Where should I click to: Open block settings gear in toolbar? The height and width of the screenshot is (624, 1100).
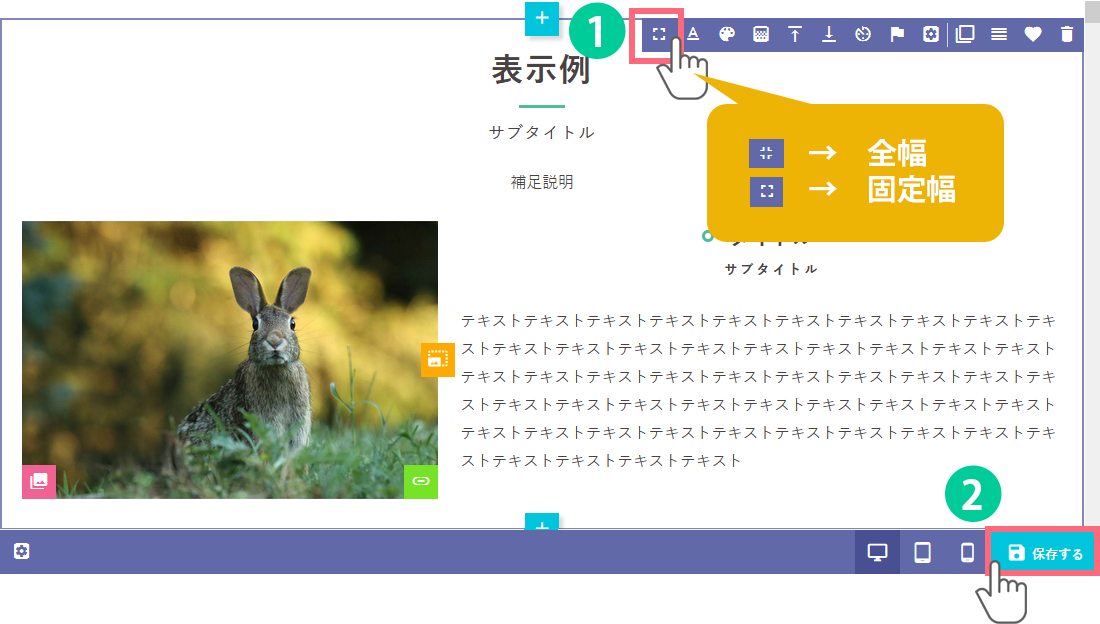(931, 34)
